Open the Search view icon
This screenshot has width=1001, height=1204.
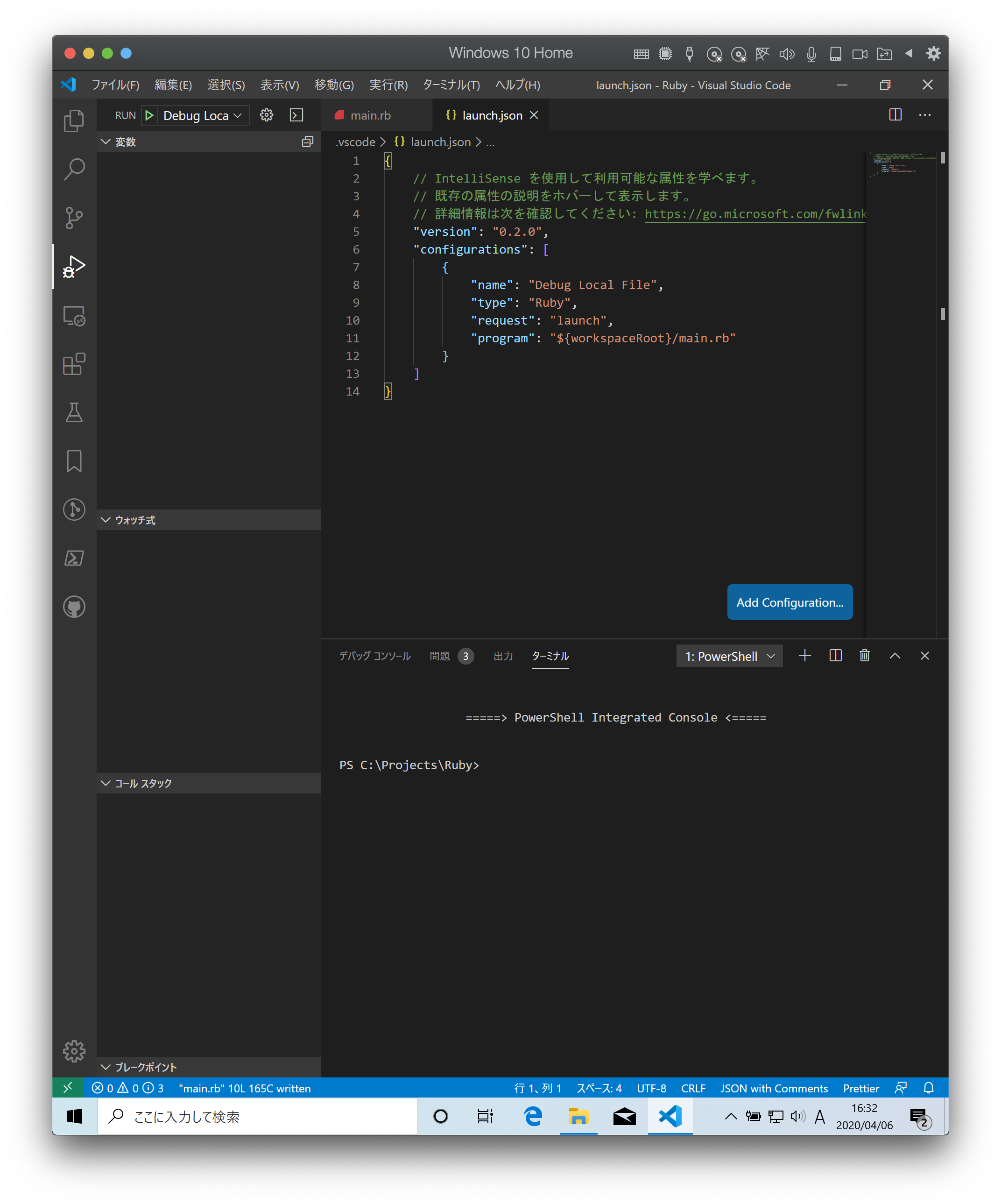tap(74, 169)
